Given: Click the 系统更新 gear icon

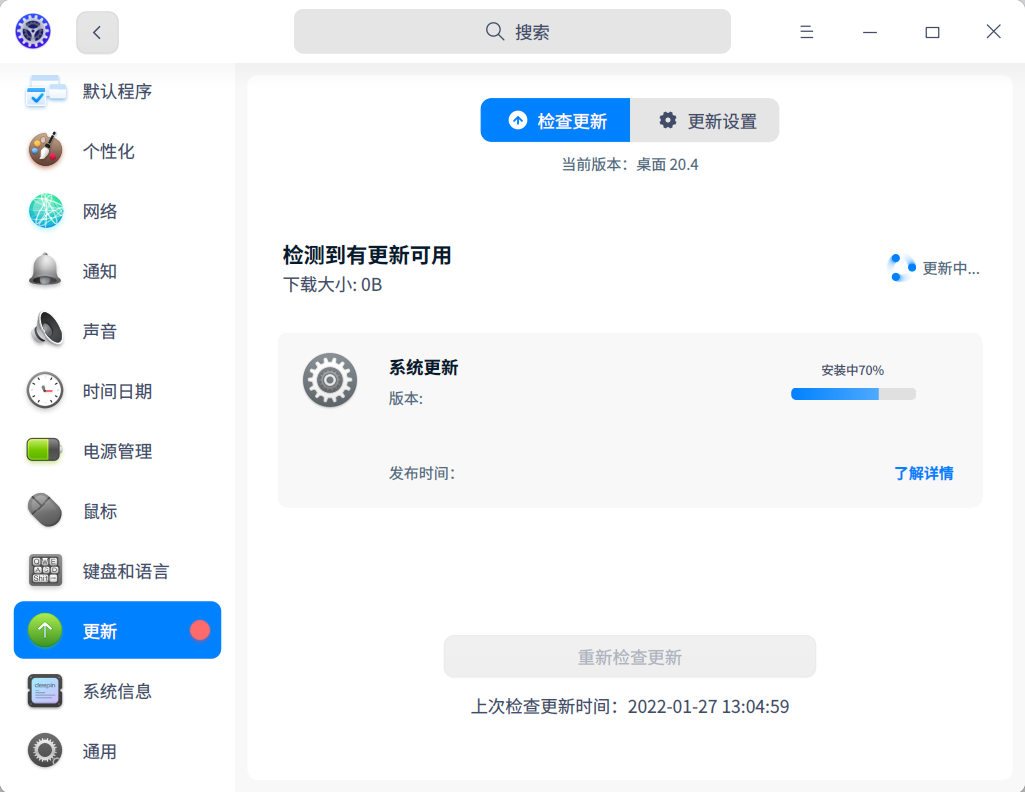Looking at the screenshot, I should point(330,380).
